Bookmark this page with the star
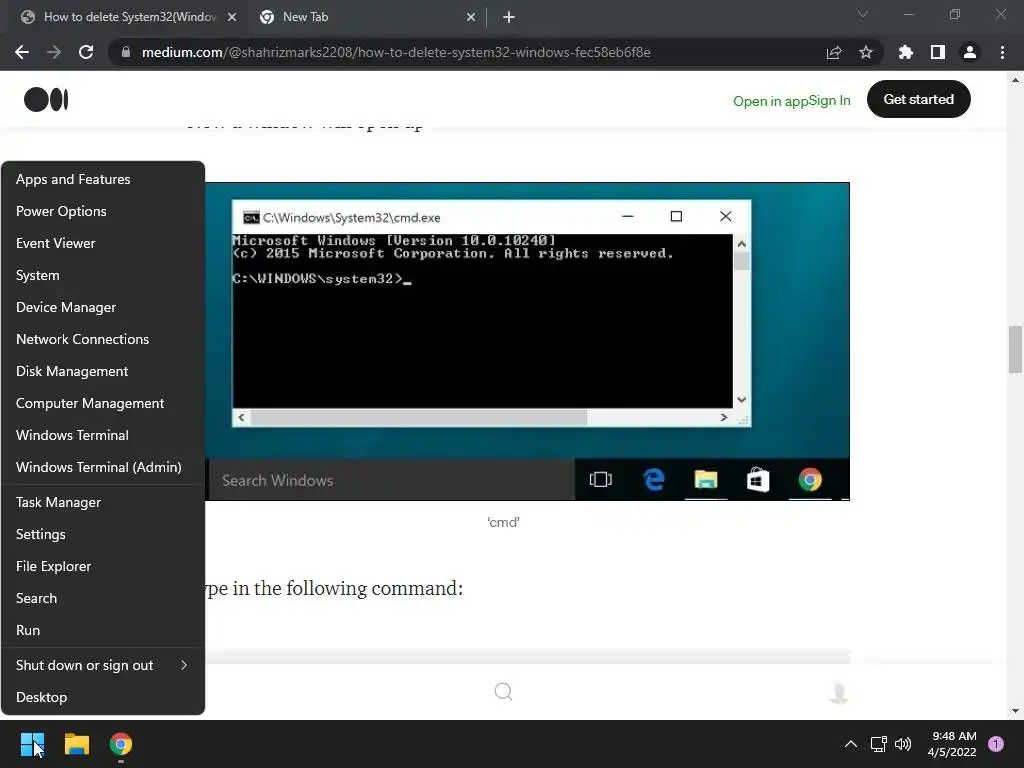This screenshot has height=768, width=1024. (866, 52)
